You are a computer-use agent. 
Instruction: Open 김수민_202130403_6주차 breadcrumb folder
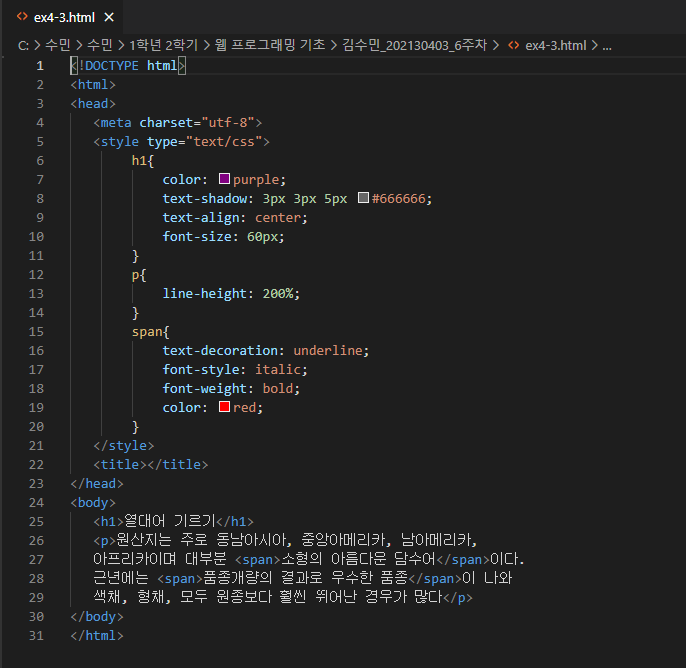coord(414,45)
